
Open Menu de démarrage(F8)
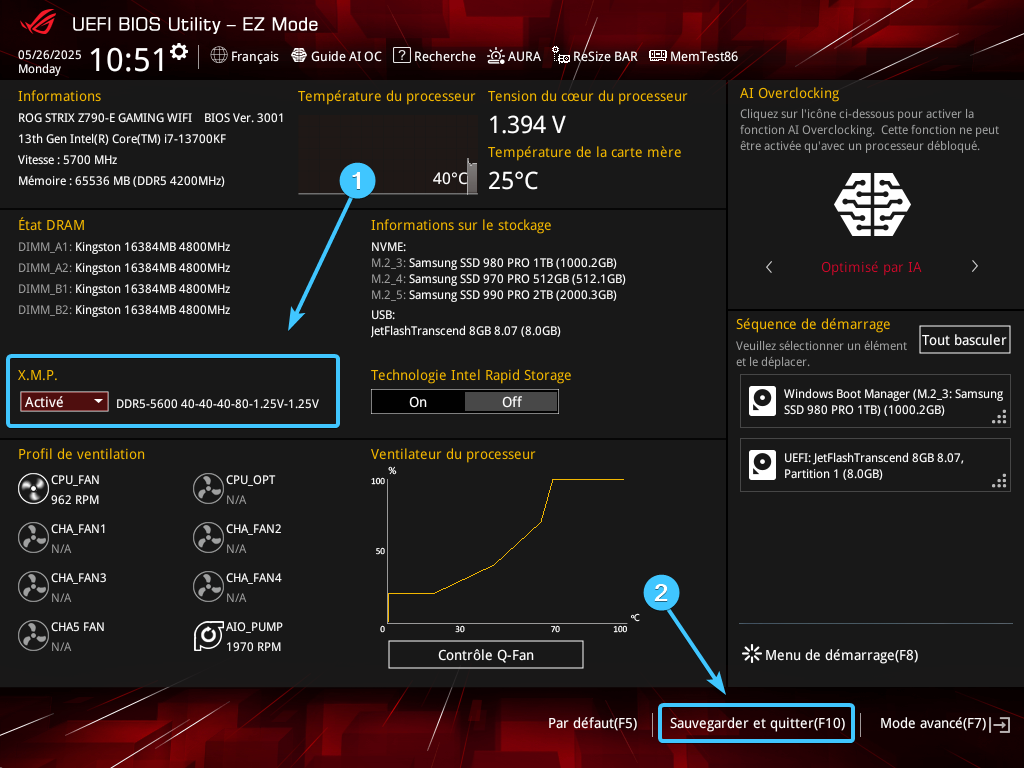(x=830, y=654)
